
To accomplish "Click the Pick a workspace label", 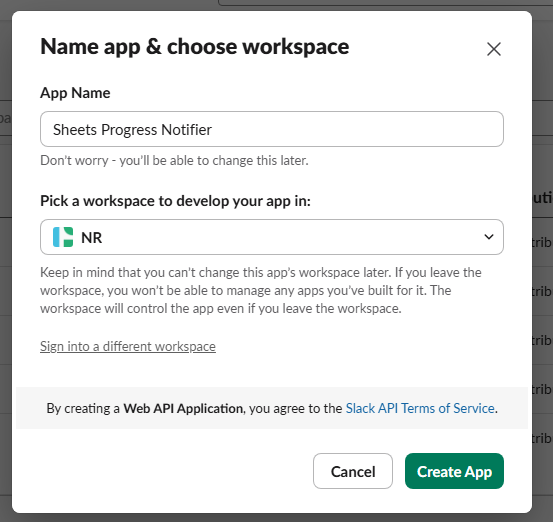I will coord(175,201).
